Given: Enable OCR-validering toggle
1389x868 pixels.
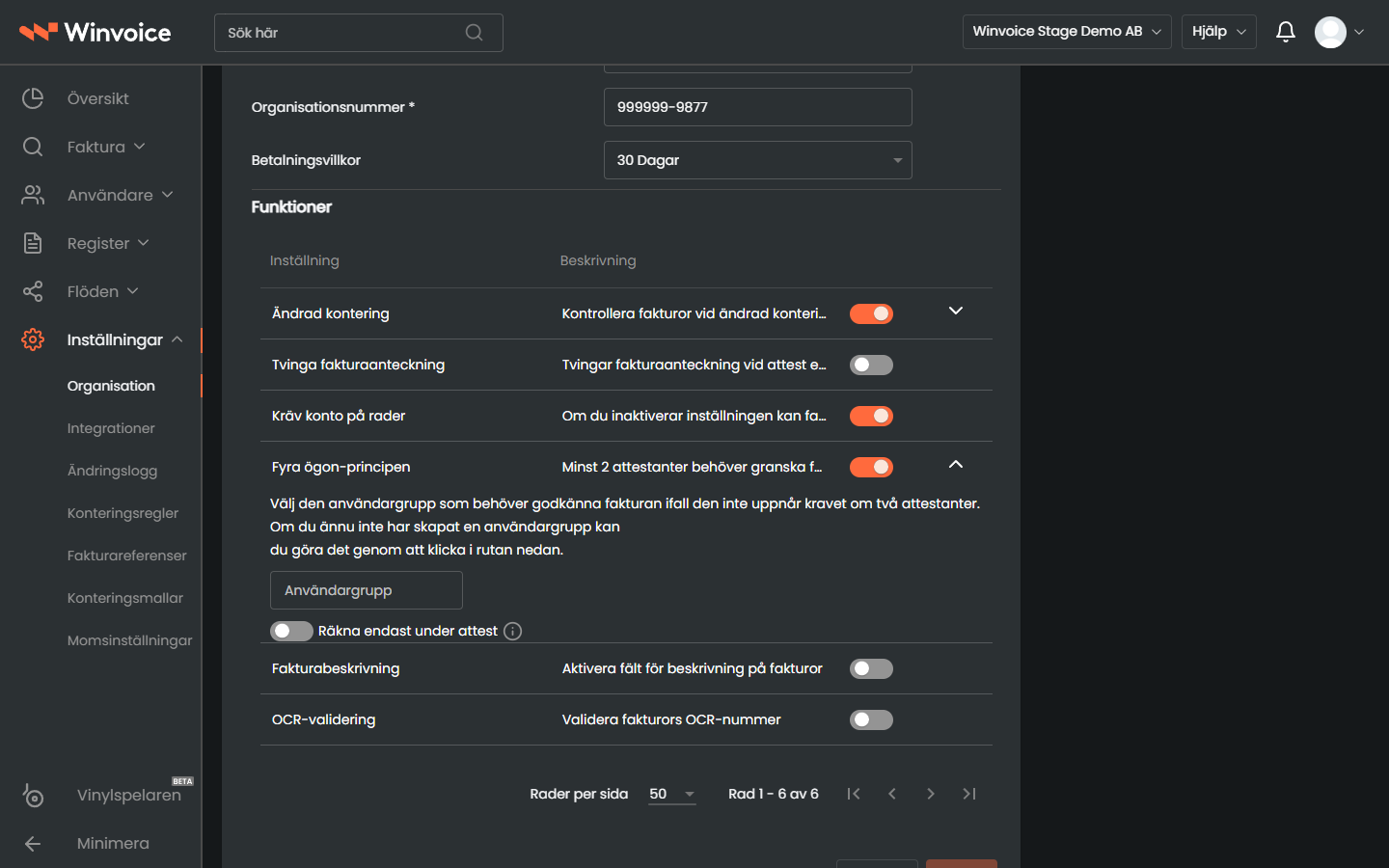Looking at the screenshot, I should pos(871,719).
